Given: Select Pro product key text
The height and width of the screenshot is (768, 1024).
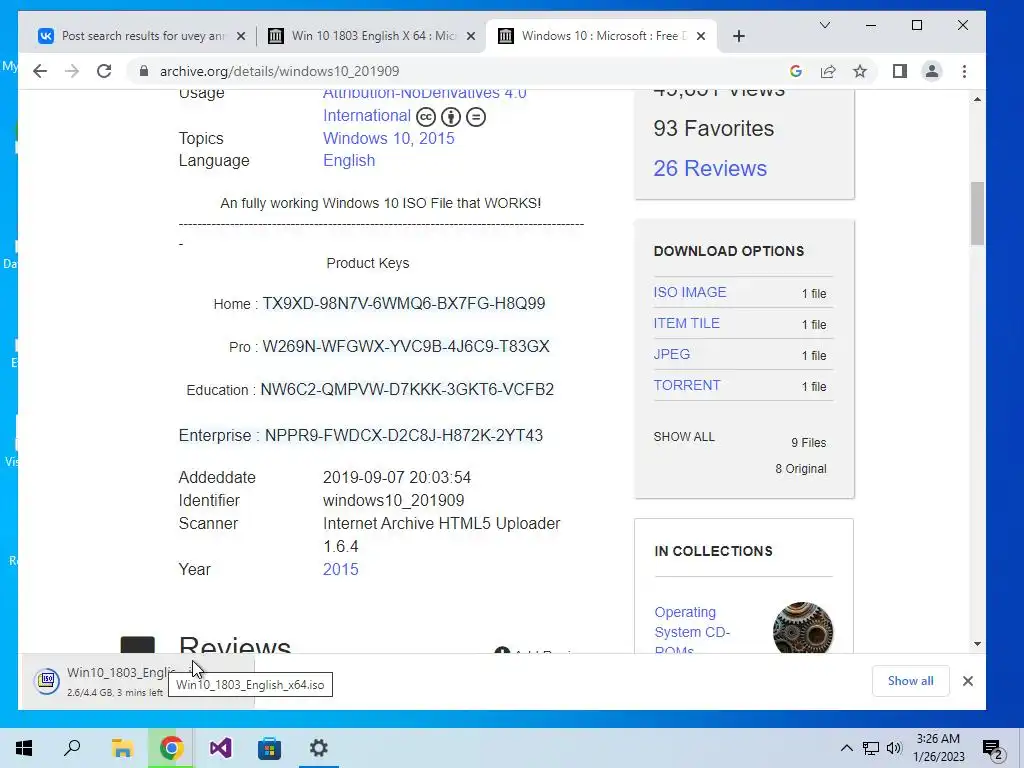Looking at the screenshot, I should 406,346.
